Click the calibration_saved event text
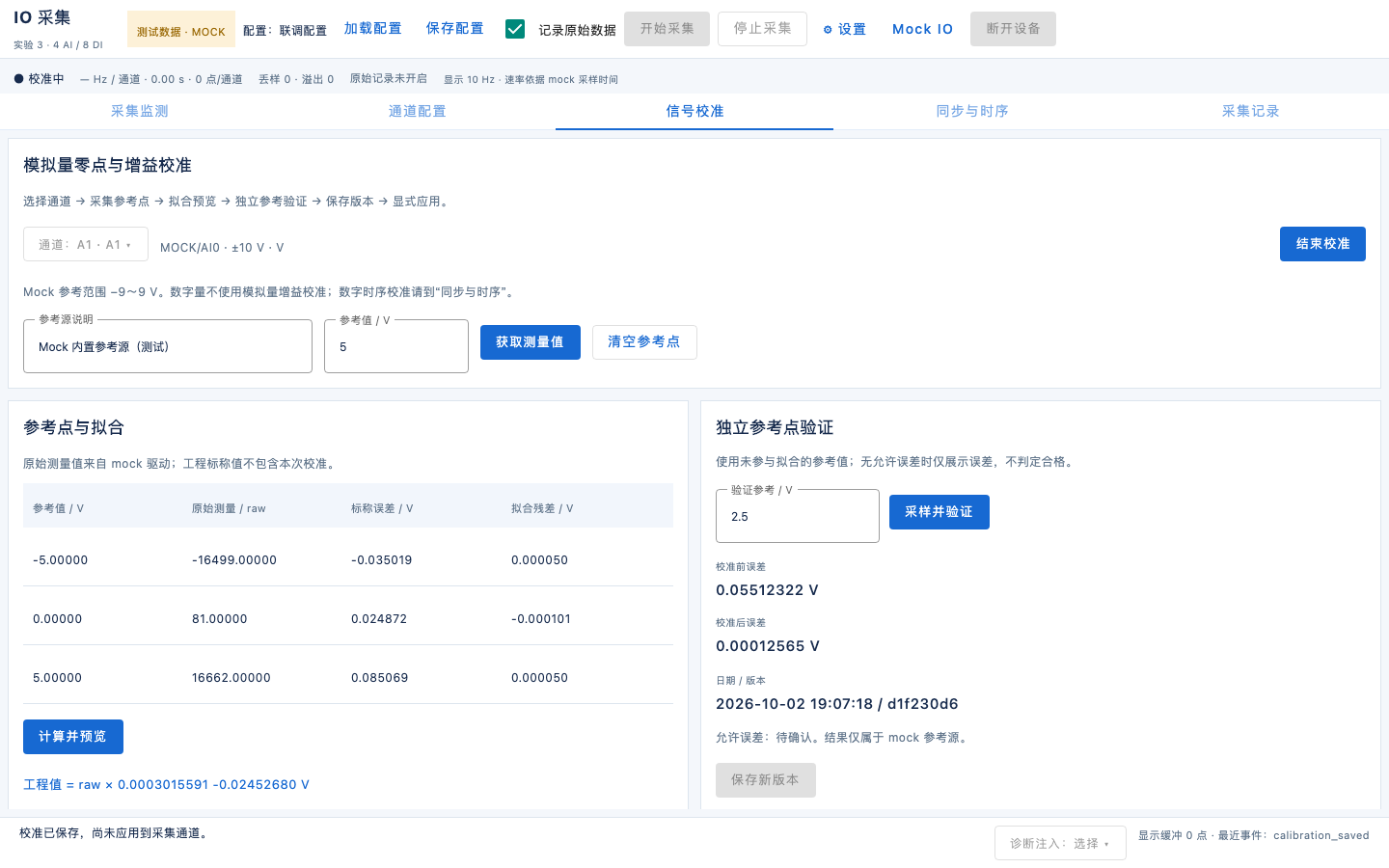This screenshot has height=868, width=1389. click(1321, 835)
